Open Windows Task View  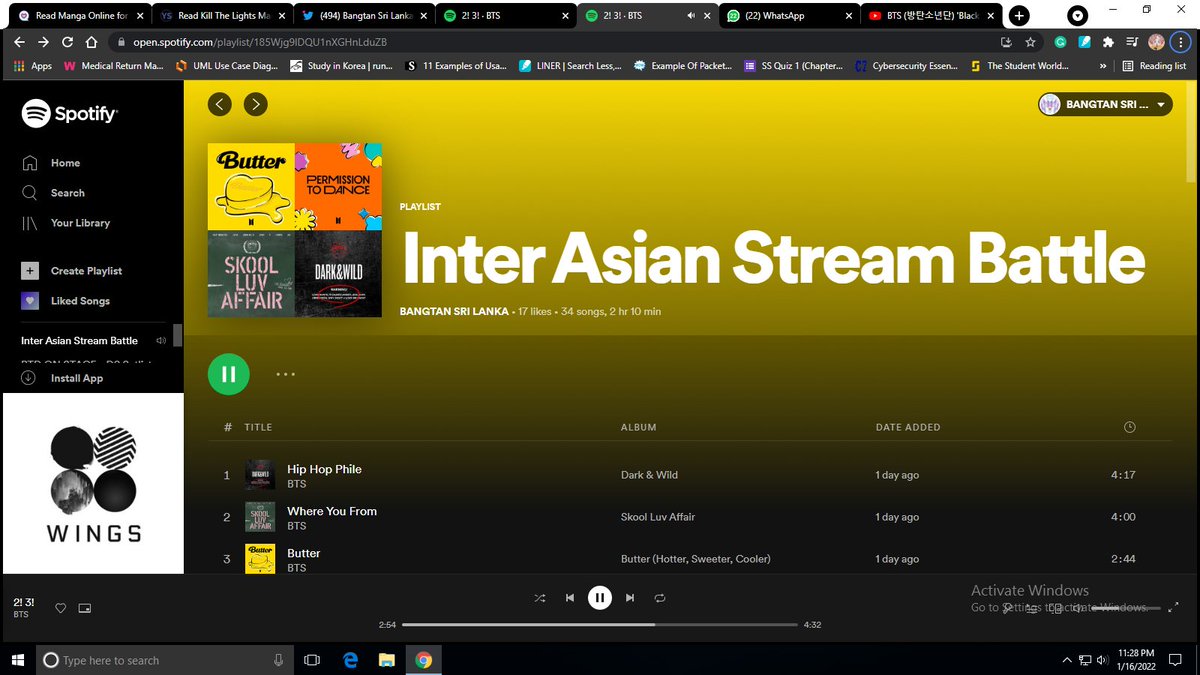pyautogui.click(x=312, y=660)
